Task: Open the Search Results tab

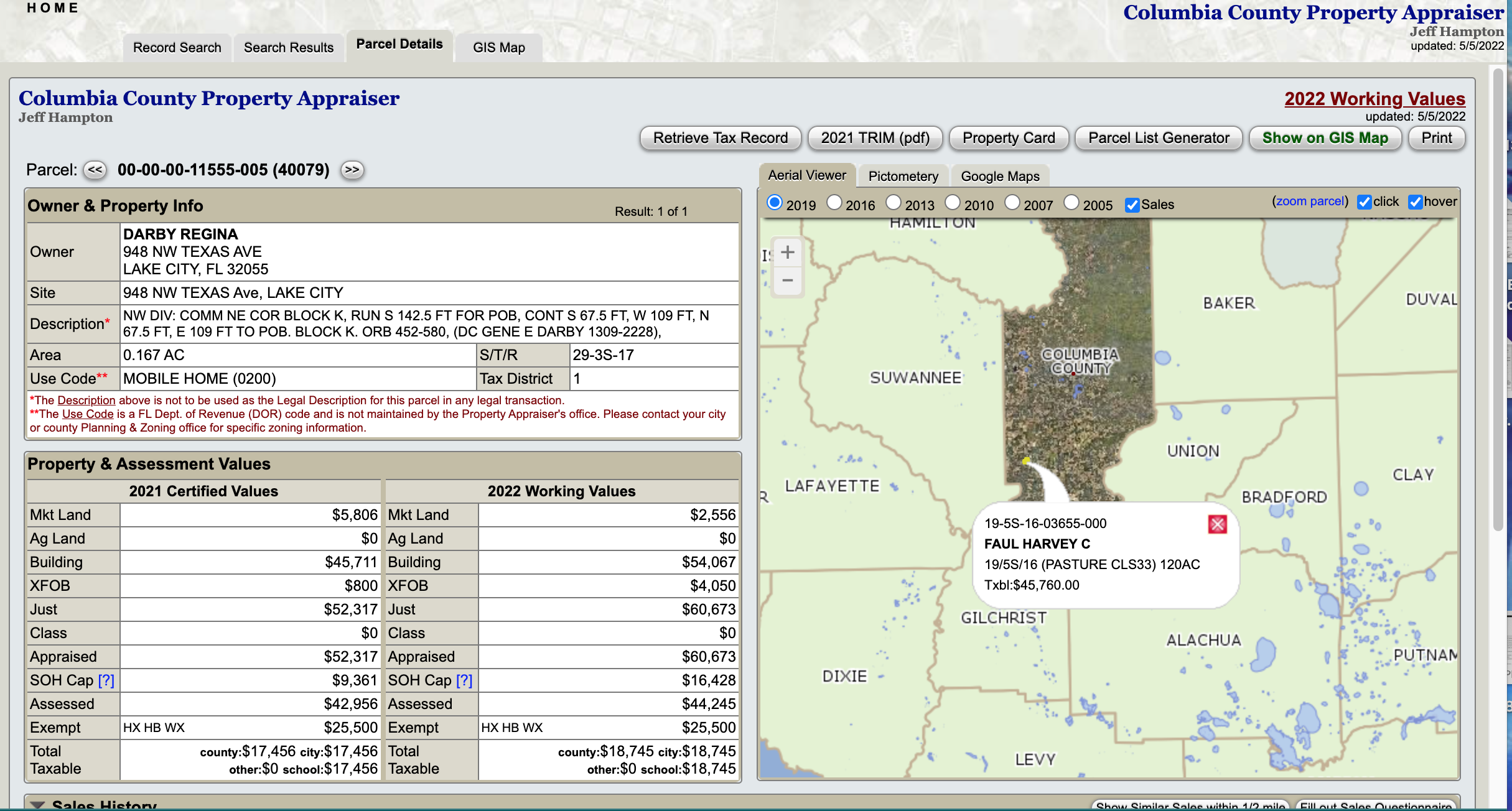Action: [289, 48]
